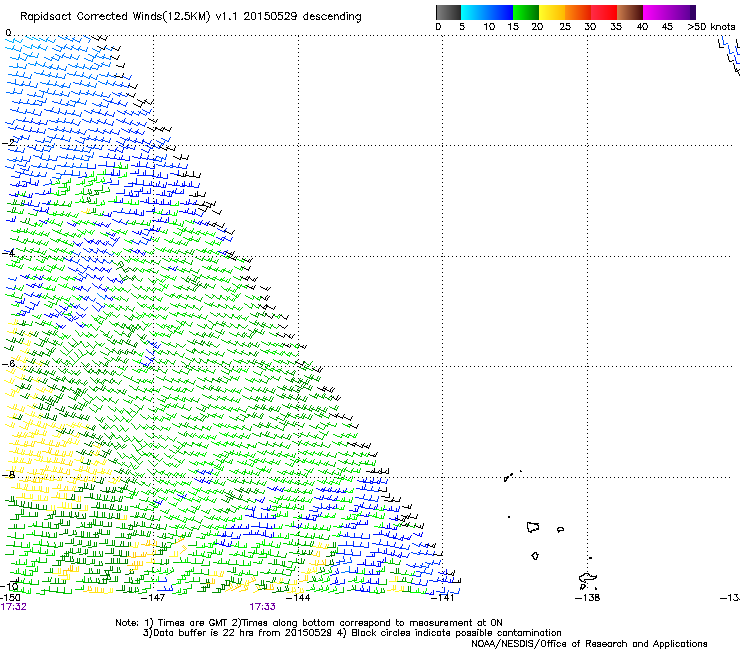
Task: Click the '>50 knots' legend label
Action: click(x=711, y=27)
